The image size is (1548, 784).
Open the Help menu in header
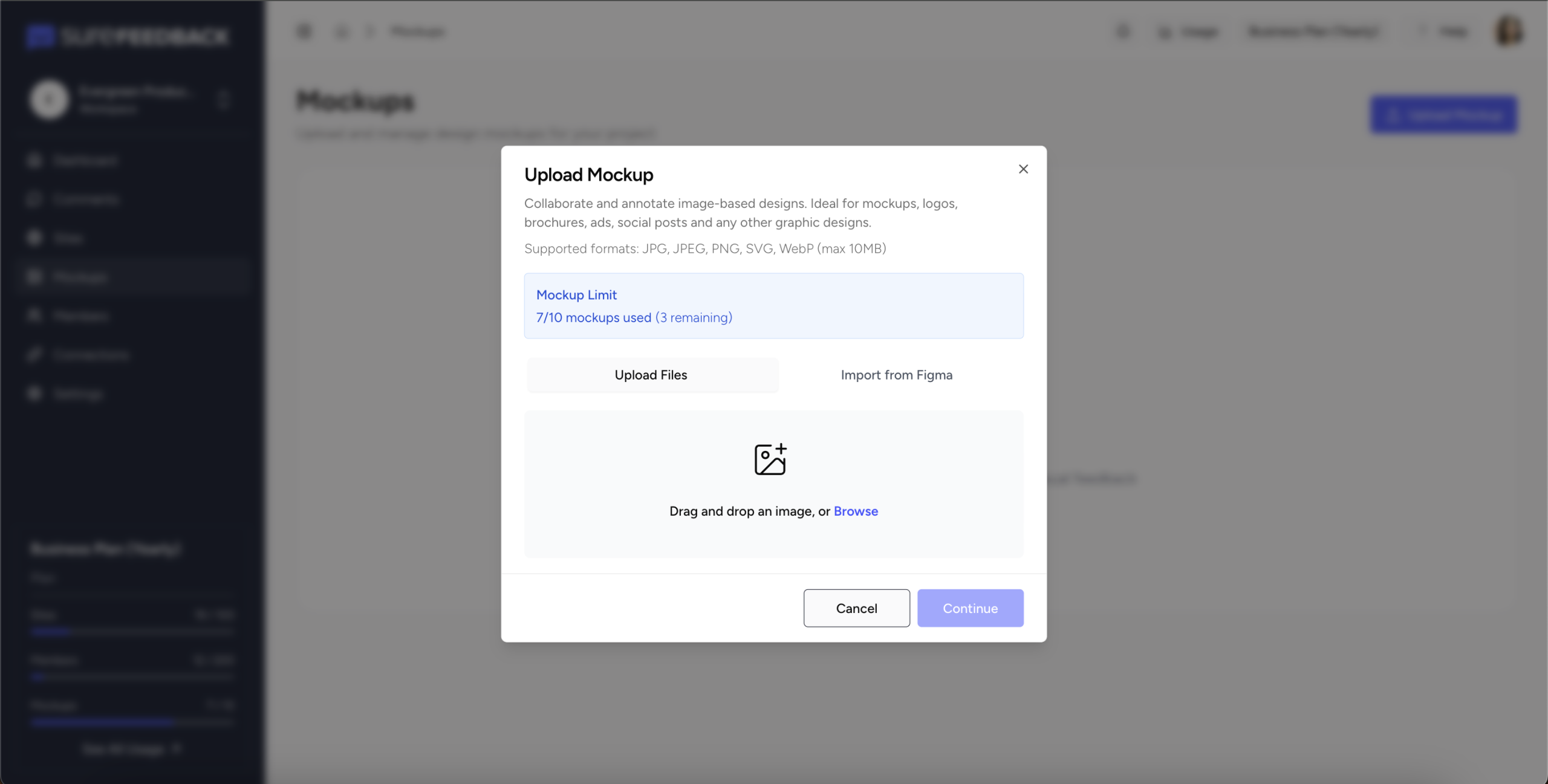click(x=1444, y=31)
